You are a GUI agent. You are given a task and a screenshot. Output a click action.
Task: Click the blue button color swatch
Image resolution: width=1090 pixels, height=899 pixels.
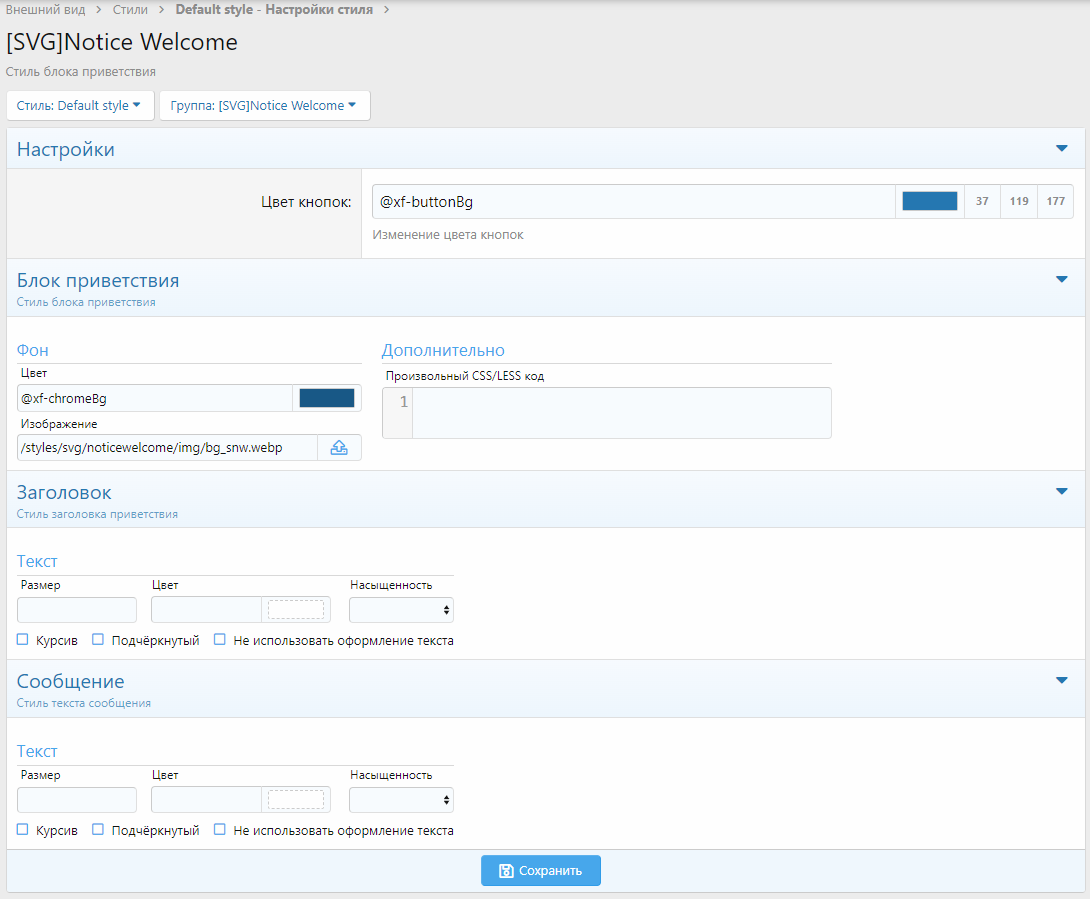[929, 201]
